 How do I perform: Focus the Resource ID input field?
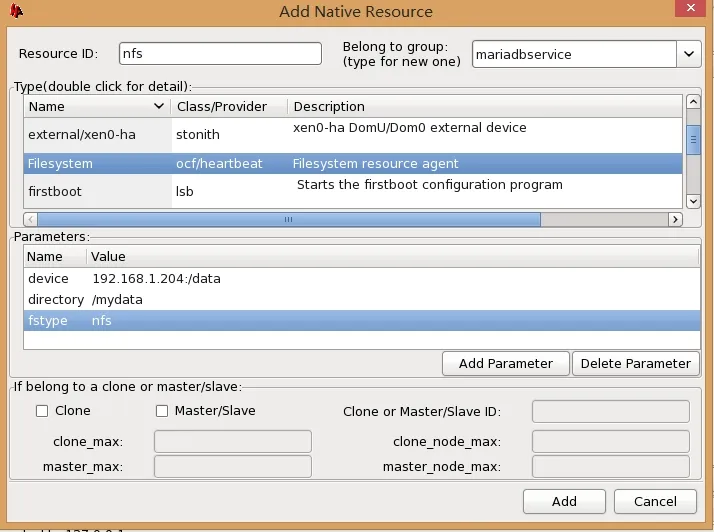(220, 54)
